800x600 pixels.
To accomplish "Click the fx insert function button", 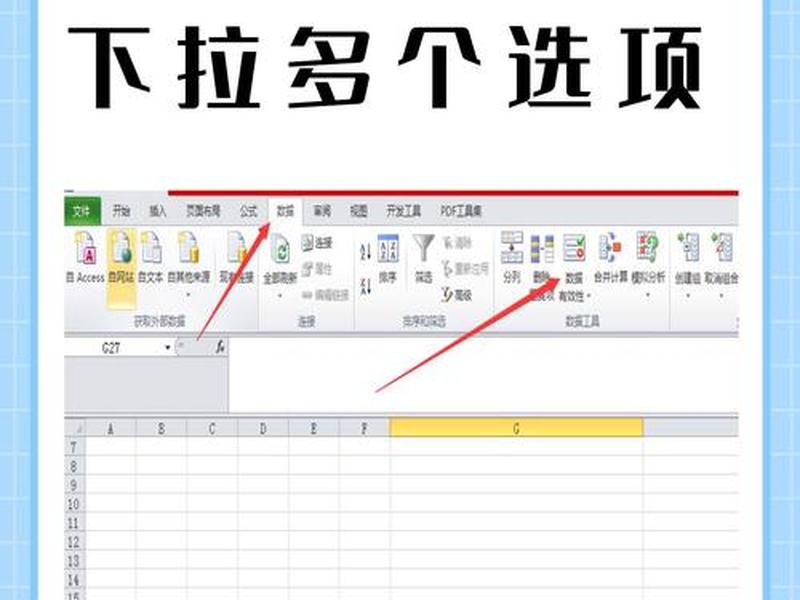I will [219, 347].
